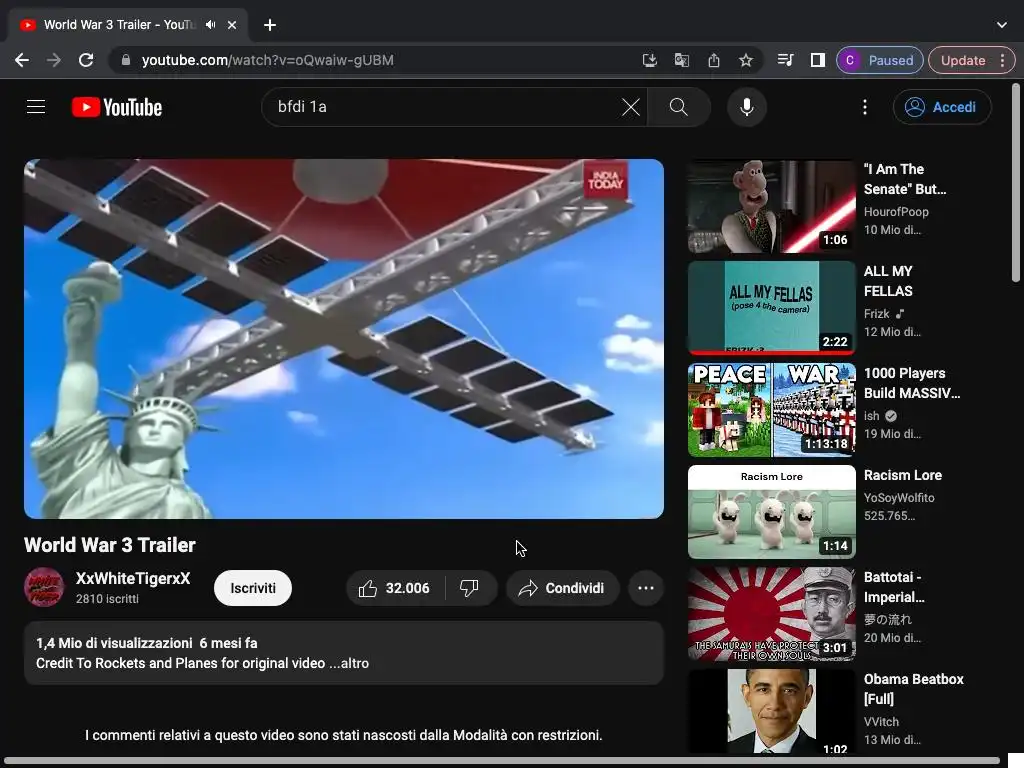Open a new browser tab
Image resolution: width=1024 pixels, height=768 pixels.
270,25
